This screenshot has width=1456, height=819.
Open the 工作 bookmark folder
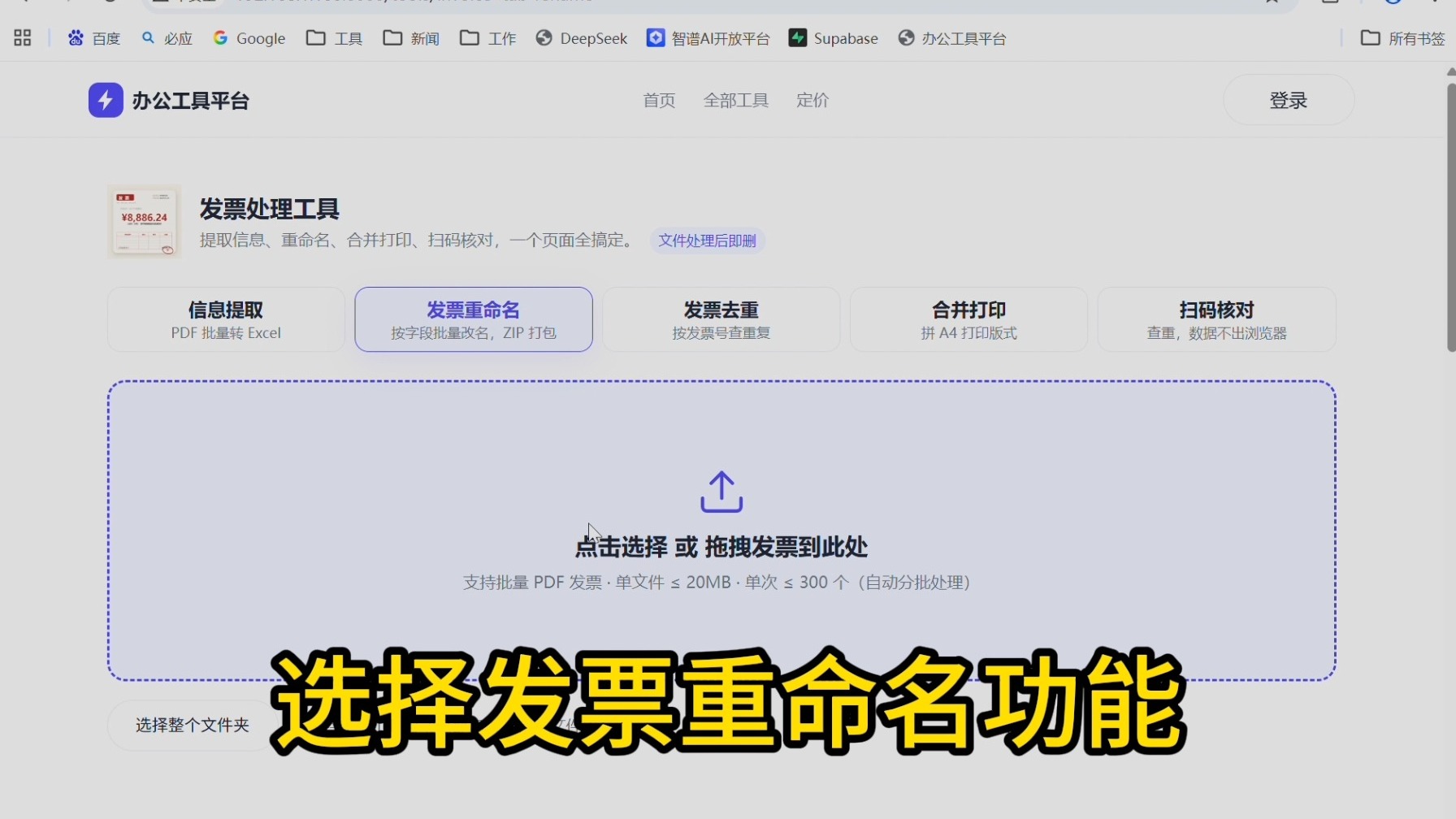(488, 38)
